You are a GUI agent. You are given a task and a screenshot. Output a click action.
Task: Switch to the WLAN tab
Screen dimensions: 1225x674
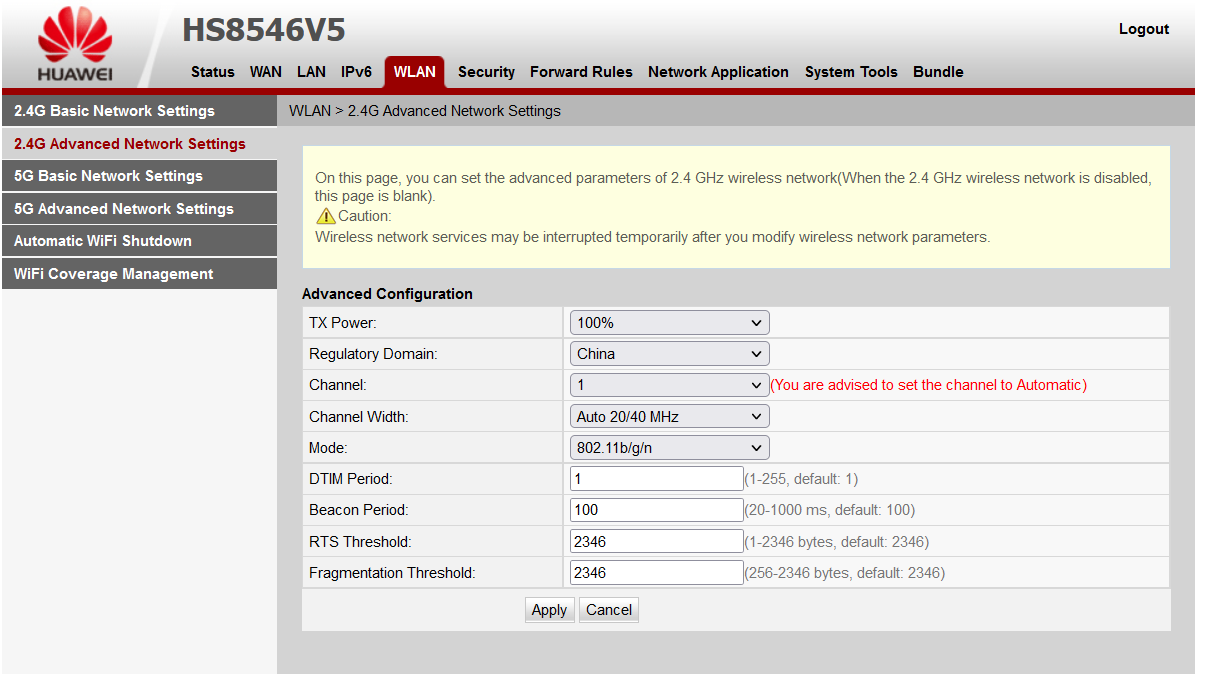pyautogui.click(x=414, y=71)
